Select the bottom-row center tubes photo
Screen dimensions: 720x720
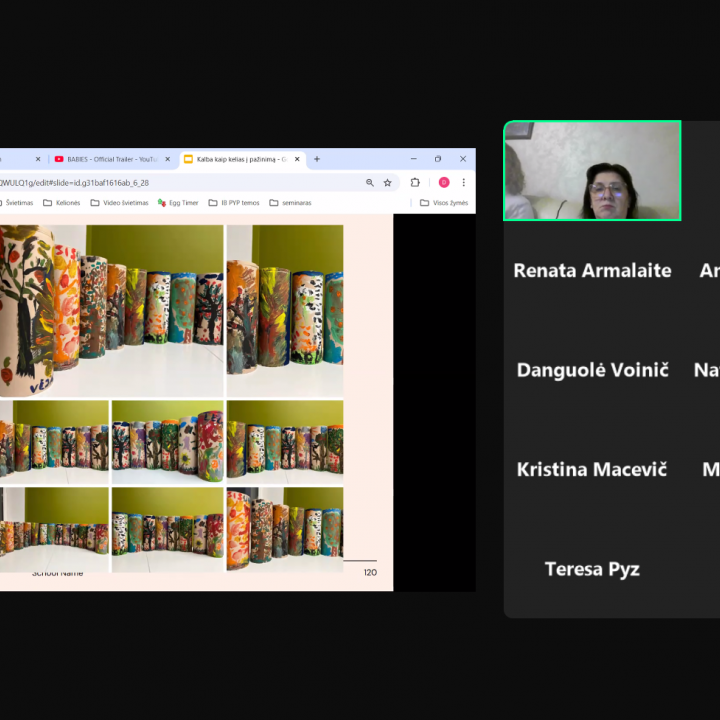coord(168,530)
